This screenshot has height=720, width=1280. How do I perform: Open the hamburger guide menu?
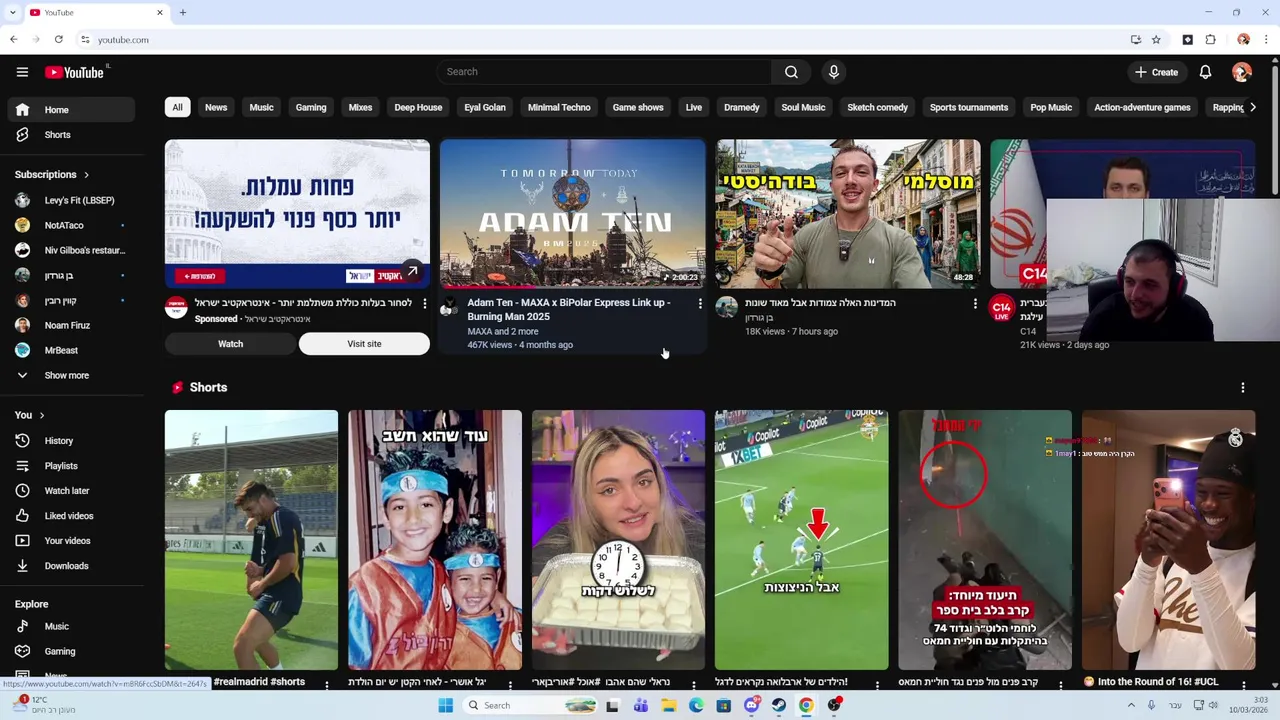point(22,72)
